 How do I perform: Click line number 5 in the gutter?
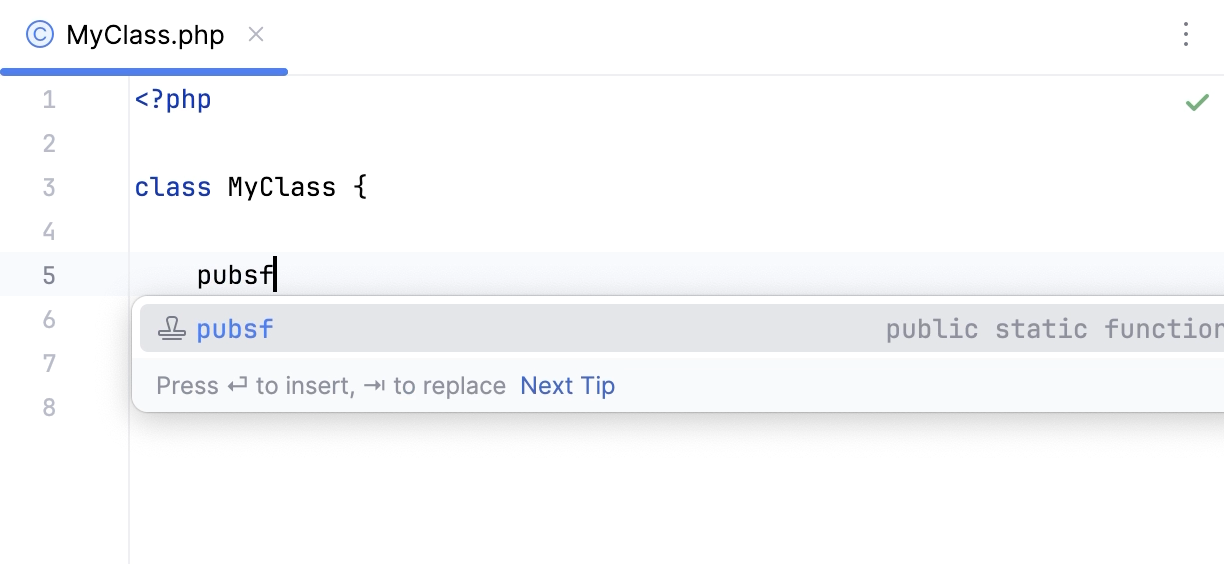(49, 276)
